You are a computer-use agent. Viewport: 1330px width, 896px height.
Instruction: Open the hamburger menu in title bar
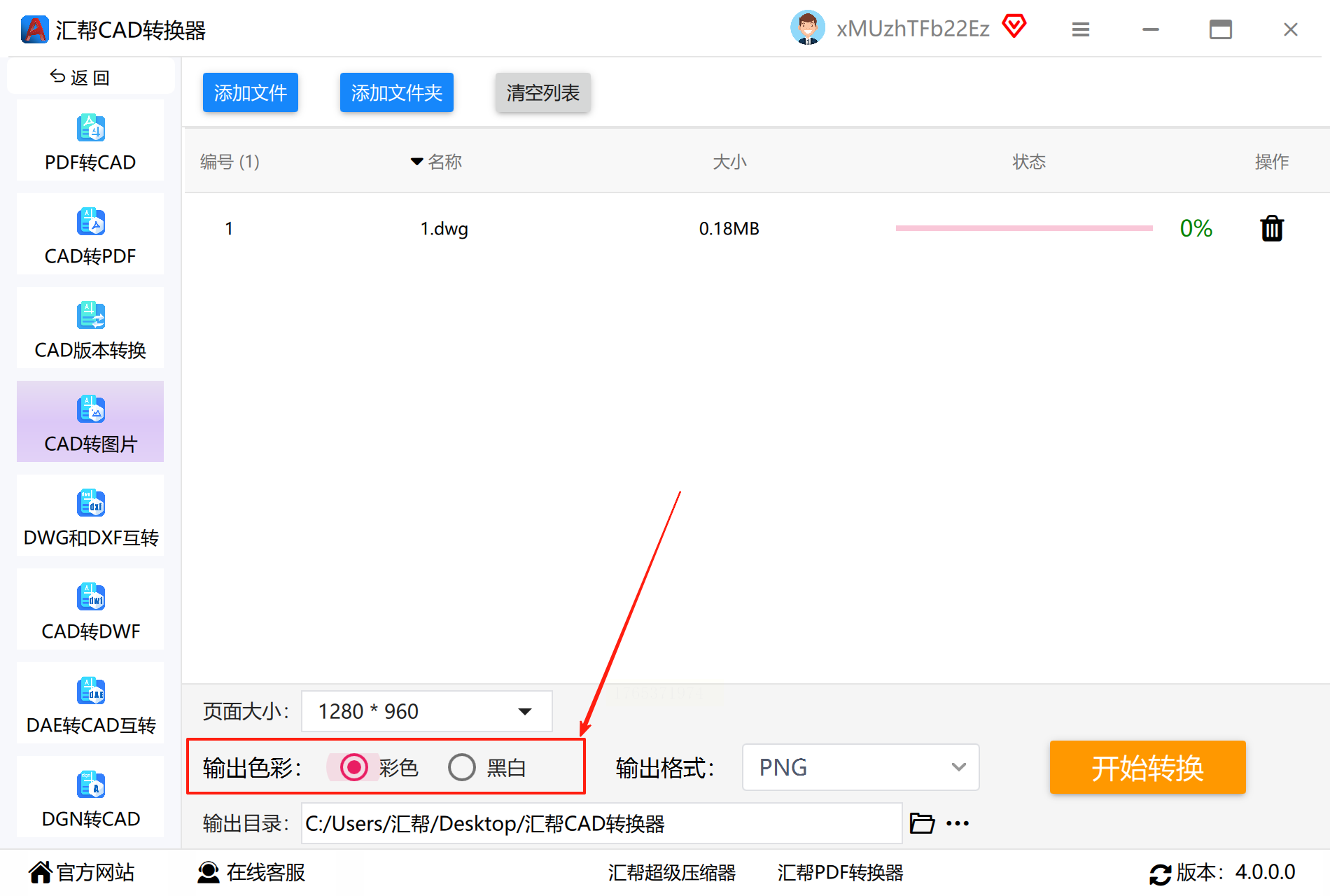tap(1081, 29)
